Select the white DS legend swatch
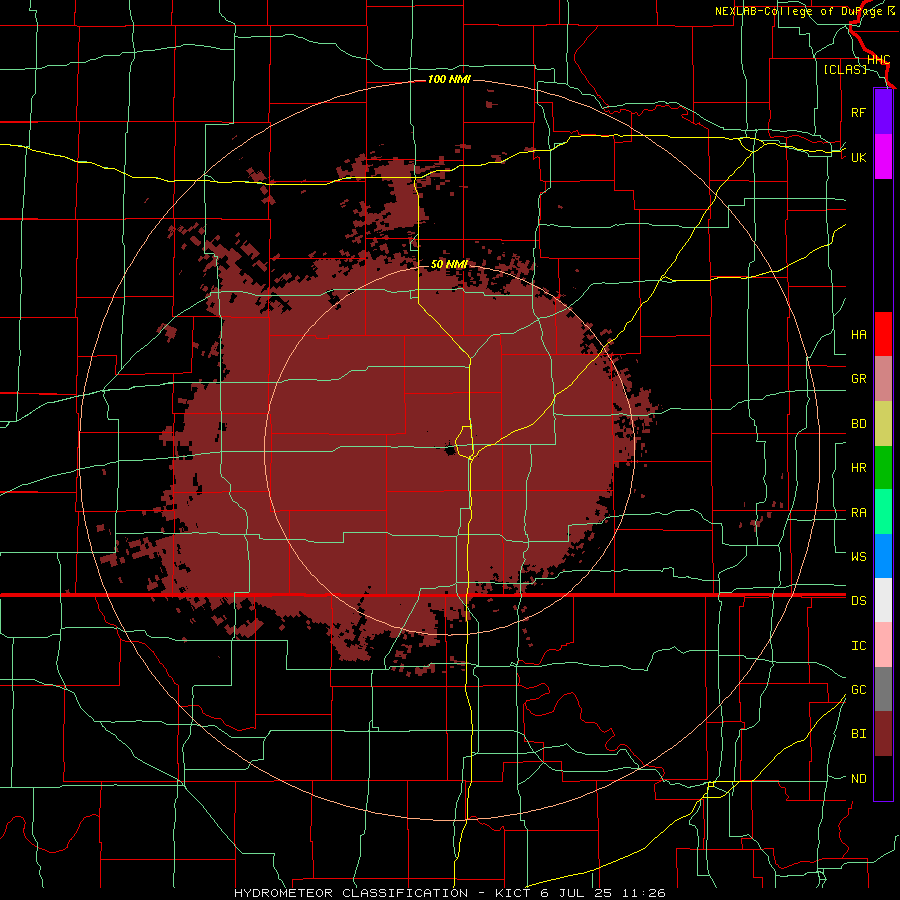 [883, 600]
